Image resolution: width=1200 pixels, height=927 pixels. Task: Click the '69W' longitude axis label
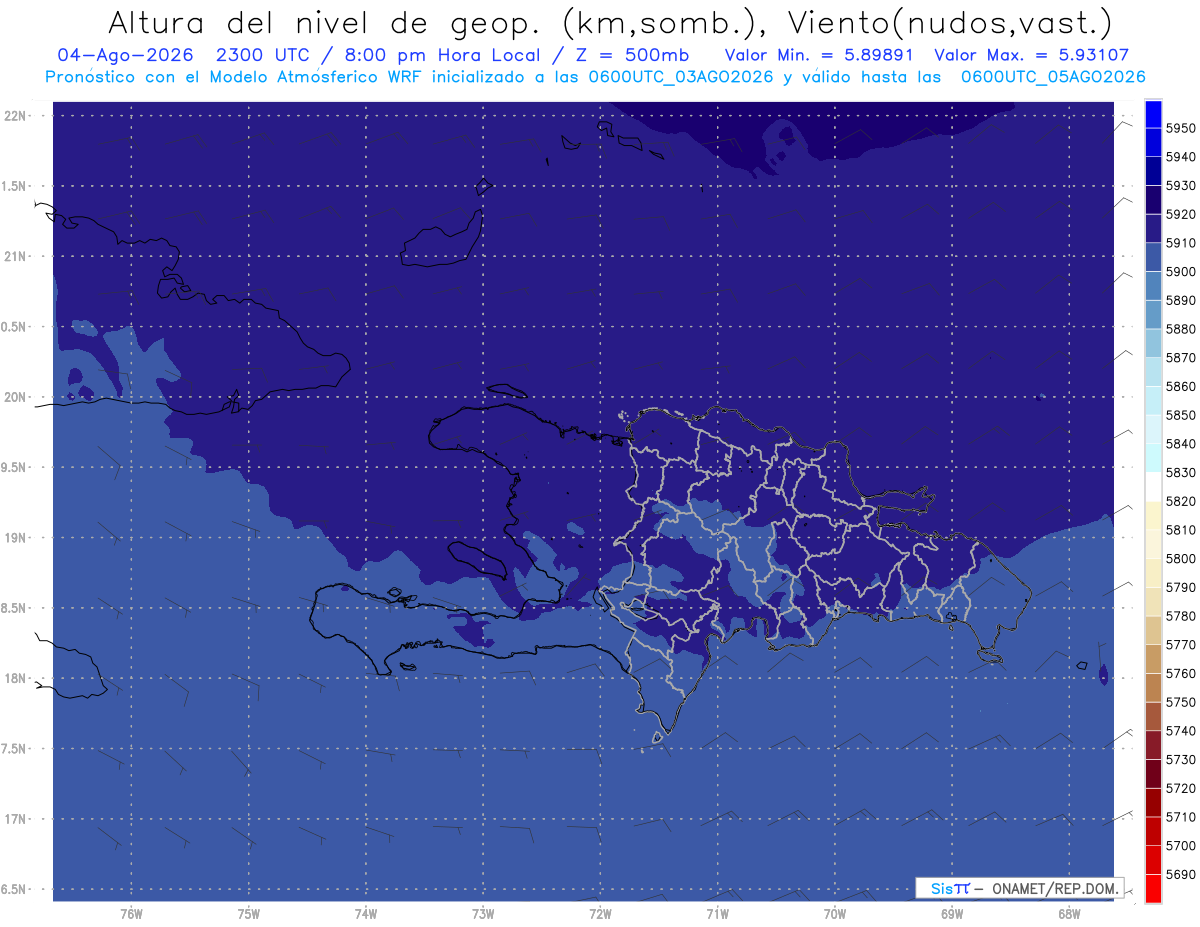(x=952, y=915)
